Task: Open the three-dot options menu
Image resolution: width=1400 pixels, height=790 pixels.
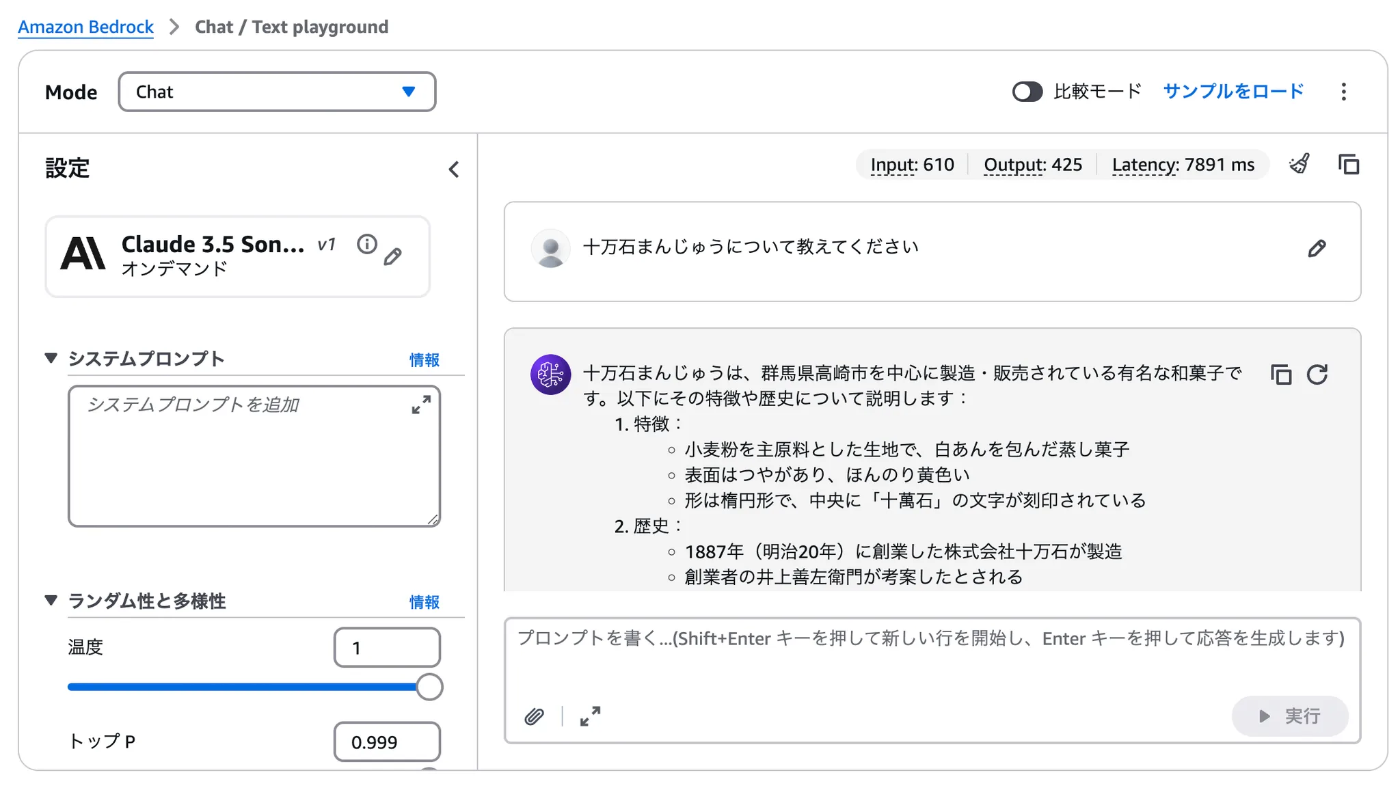Action: click(1344, 92)
